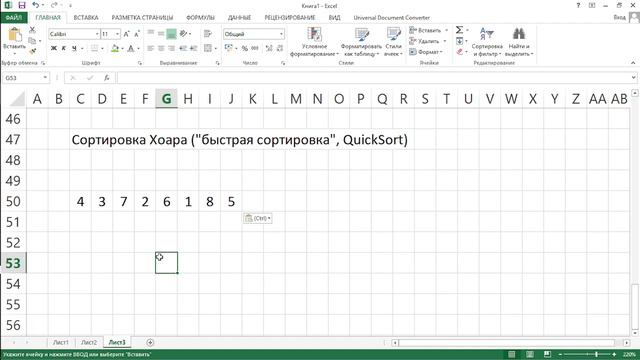The width and height of the screenshot is (640, 360).
Task: Decrease font size with the smaller A icon
Action: click(137, 34)
